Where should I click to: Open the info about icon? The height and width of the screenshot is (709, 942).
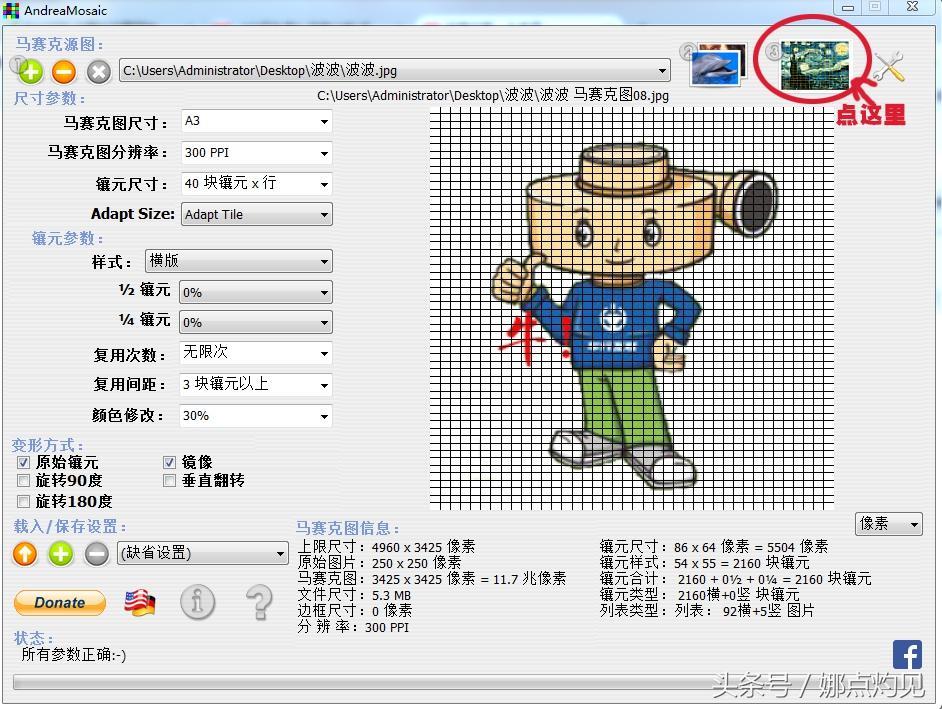[198, 602]
